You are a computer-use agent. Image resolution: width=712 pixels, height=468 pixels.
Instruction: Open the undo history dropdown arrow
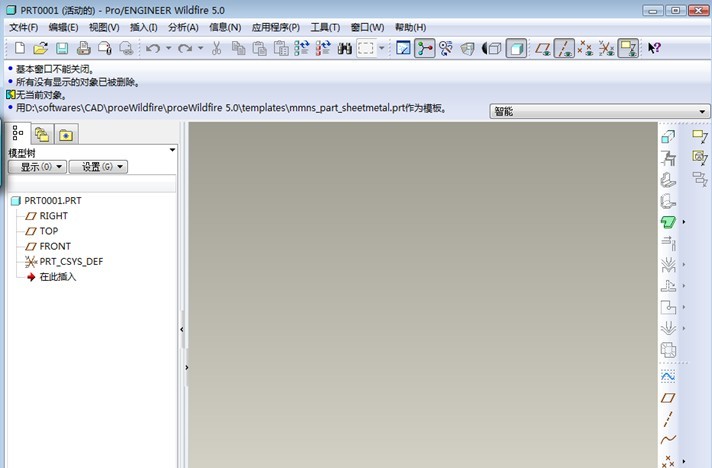[x=168, y=48]
